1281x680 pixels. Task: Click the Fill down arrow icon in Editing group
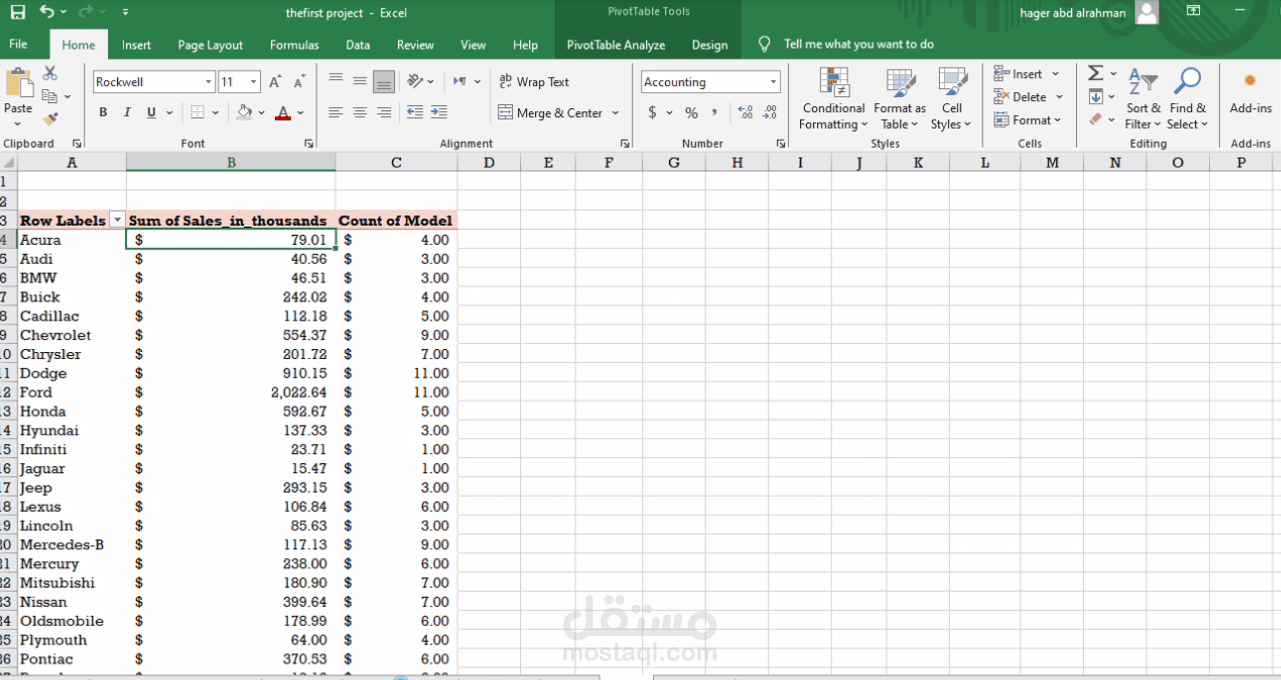1096,97
